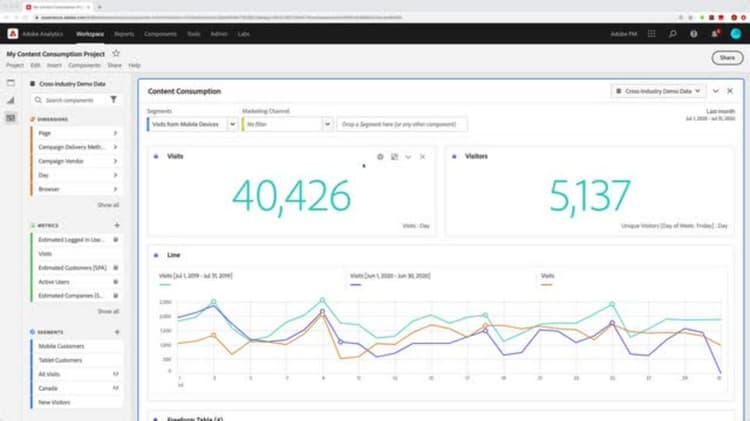Screen dimensions: 750x421
Task: Expand the Campaign Vendor dimension arrow
Action: point(115,161)
